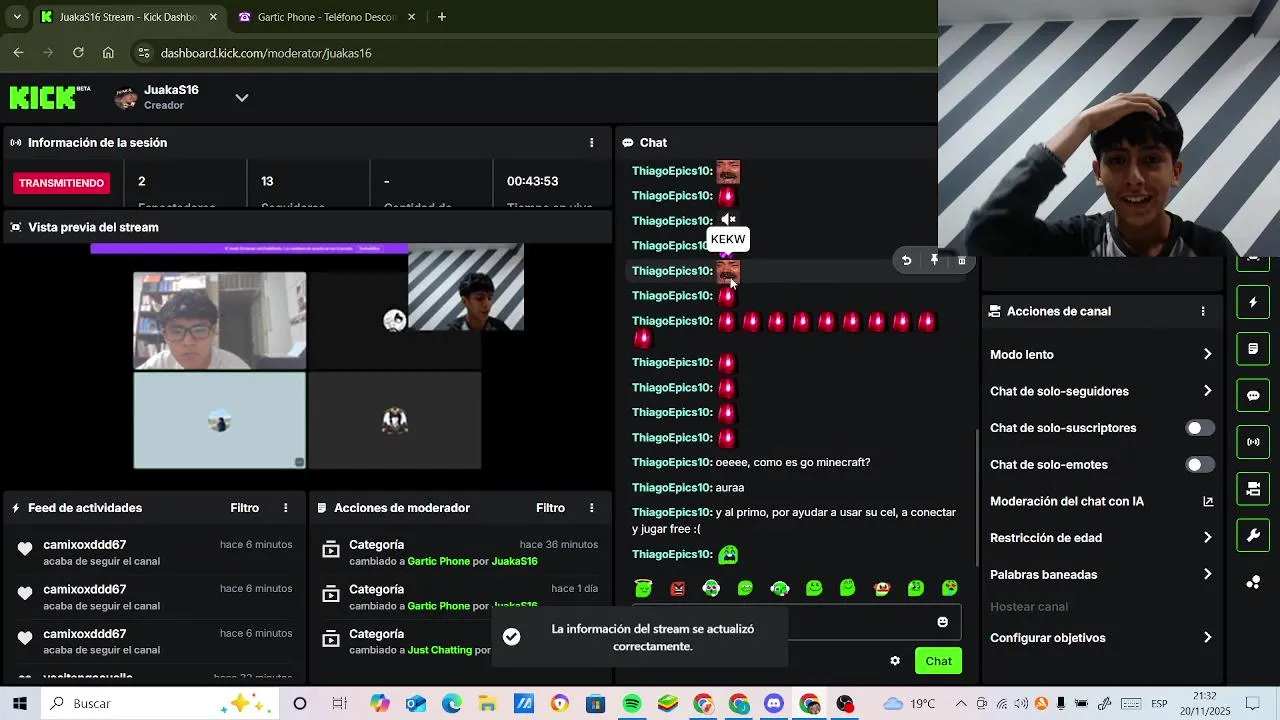Click the document sidebar icon
The width and height of the screenshot is (1280, 720).
[x=1253, y=349]
